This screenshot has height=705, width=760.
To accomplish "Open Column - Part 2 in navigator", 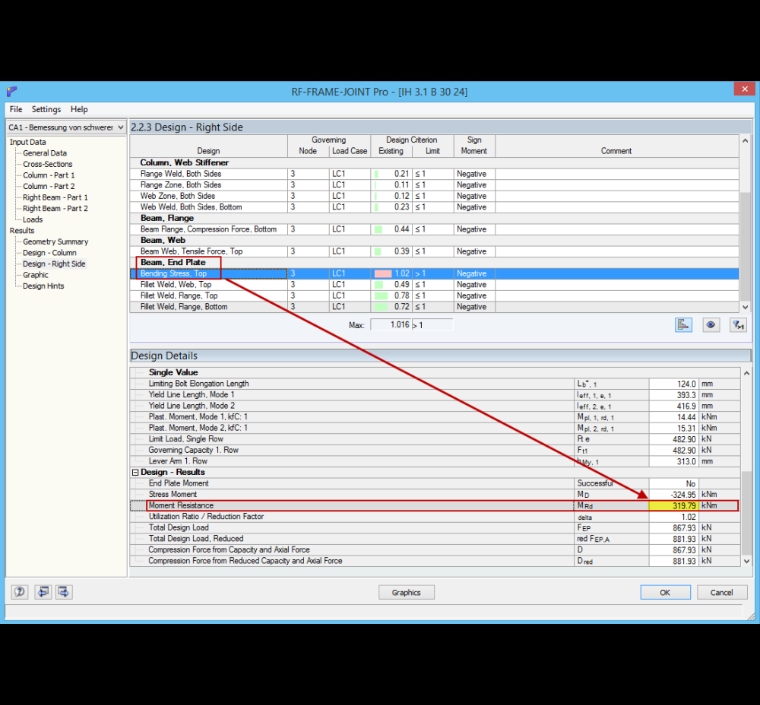I will click(48, 186).
